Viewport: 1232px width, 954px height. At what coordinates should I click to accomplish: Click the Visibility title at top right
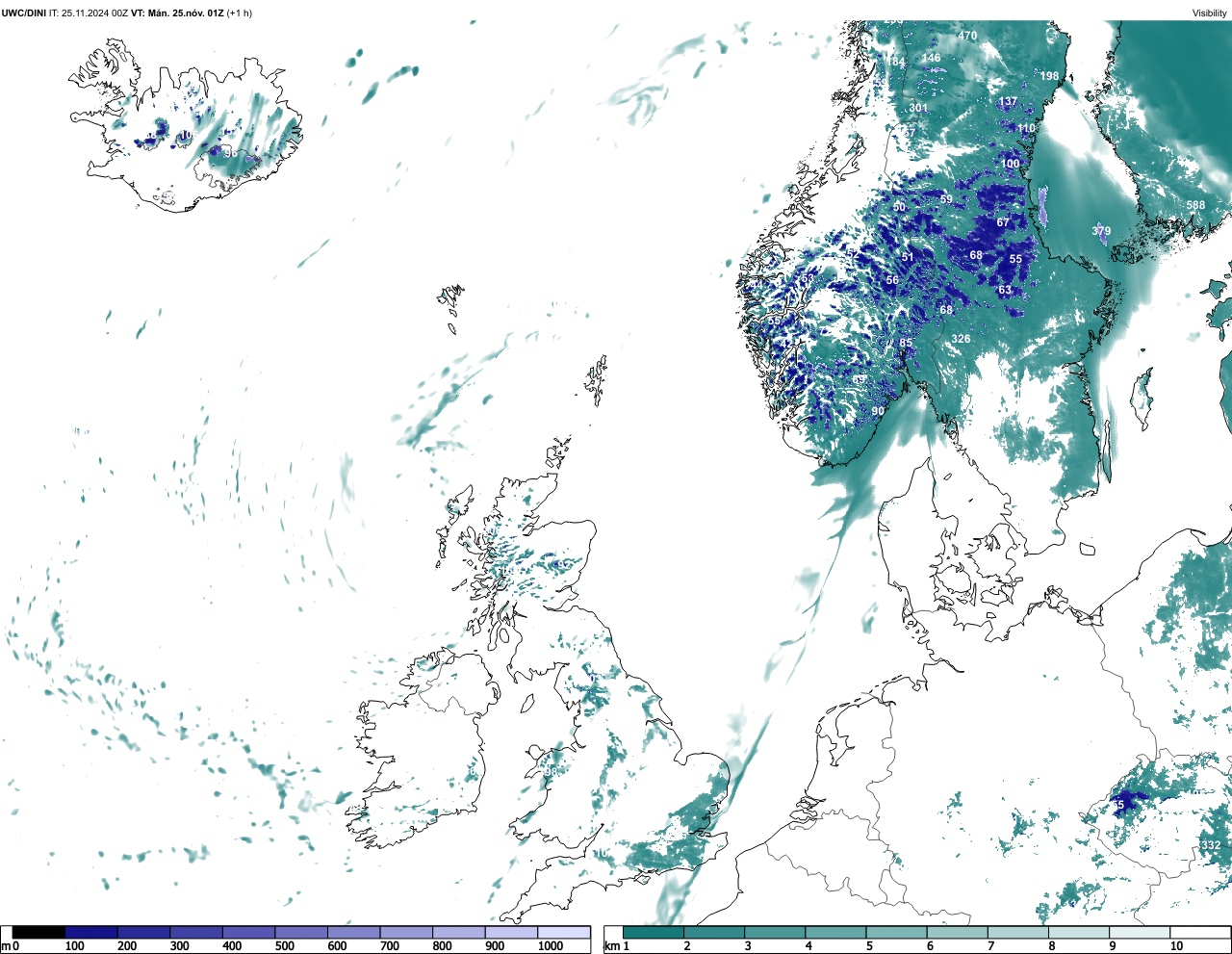[x=1210, y=13]
